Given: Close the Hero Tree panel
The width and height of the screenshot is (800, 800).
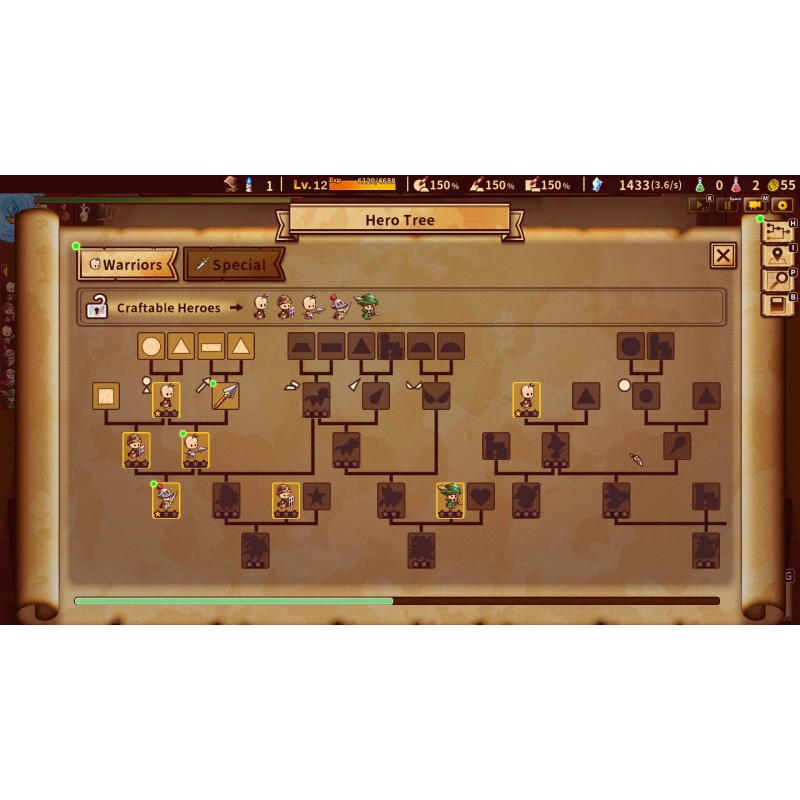Looking at the screenshot, I should (x=723, y=256).
